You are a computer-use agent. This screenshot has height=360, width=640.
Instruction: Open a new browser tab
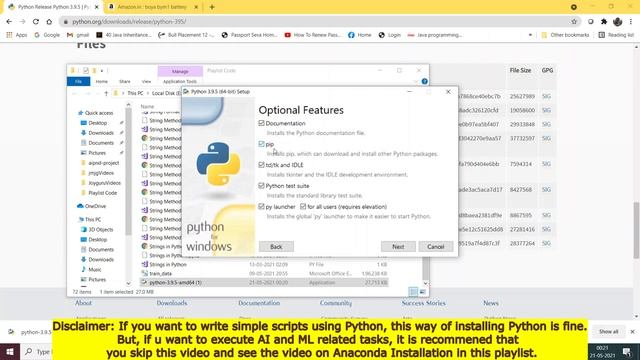click(212, 7)
